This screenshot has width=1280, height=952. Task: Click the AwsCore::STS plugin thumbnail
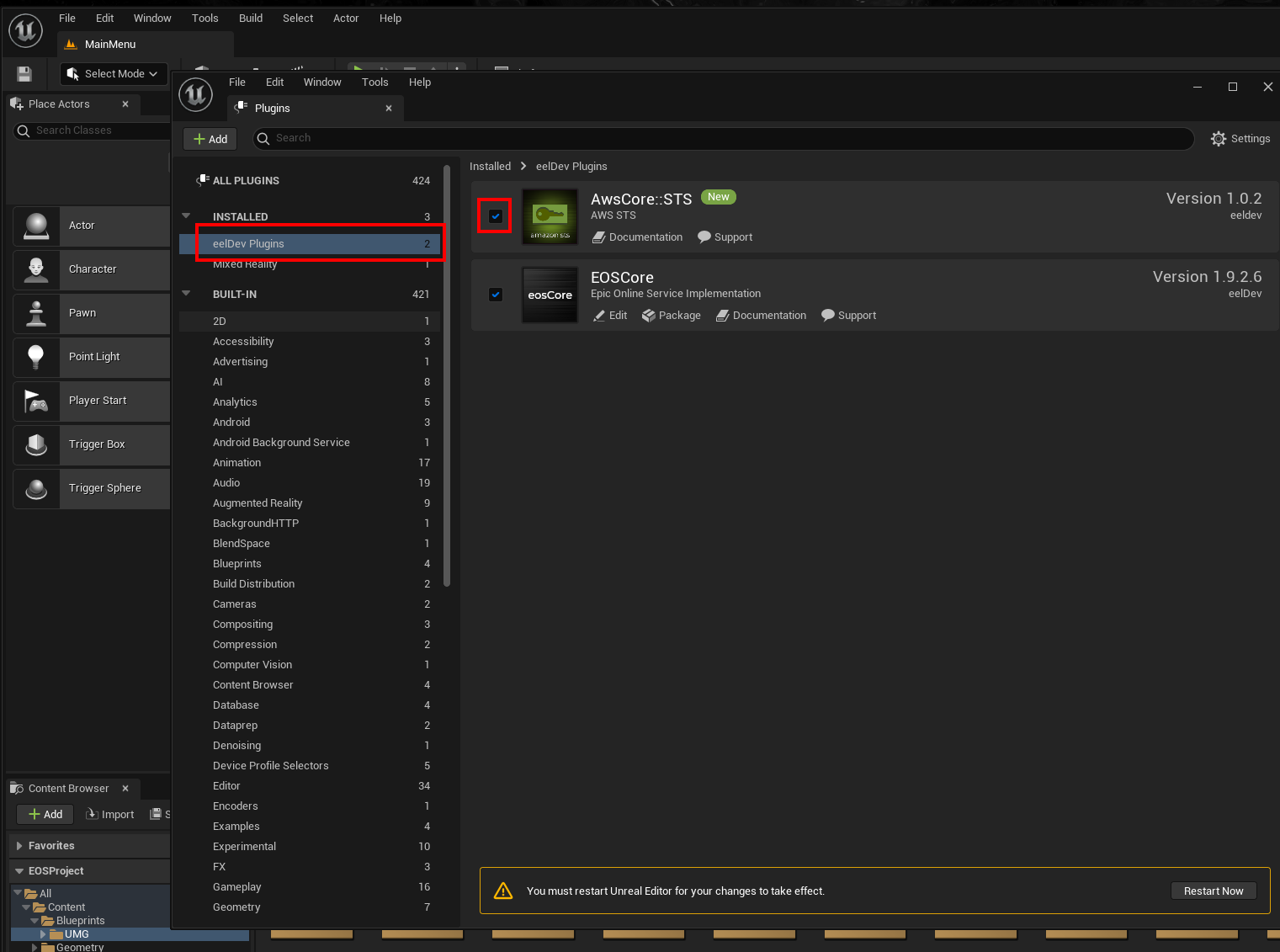click(550, 216)
